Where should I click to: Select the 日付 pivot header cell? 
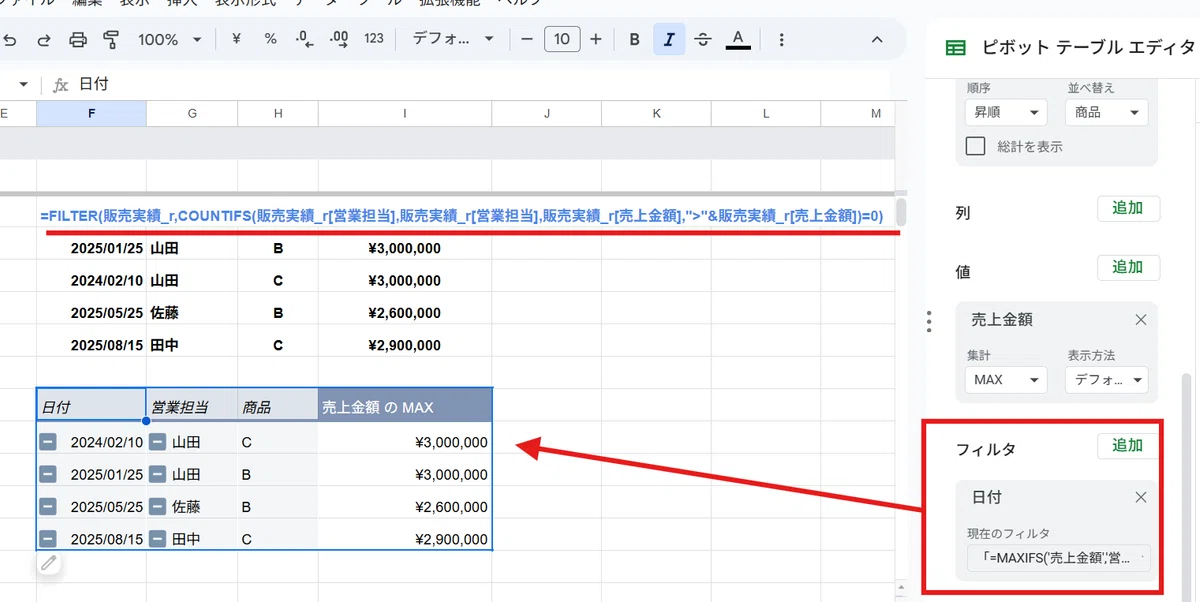91,405
